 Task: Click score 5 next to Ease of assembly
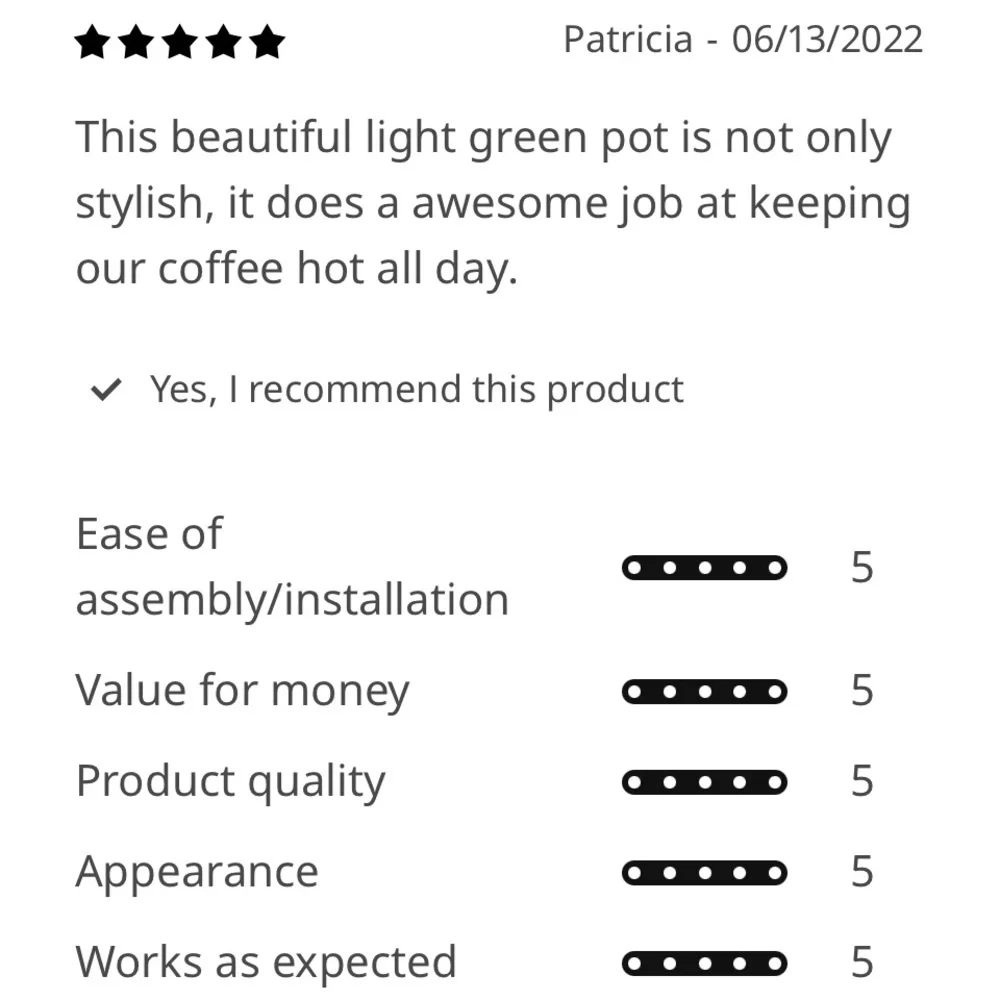click(x=862, y=568)
